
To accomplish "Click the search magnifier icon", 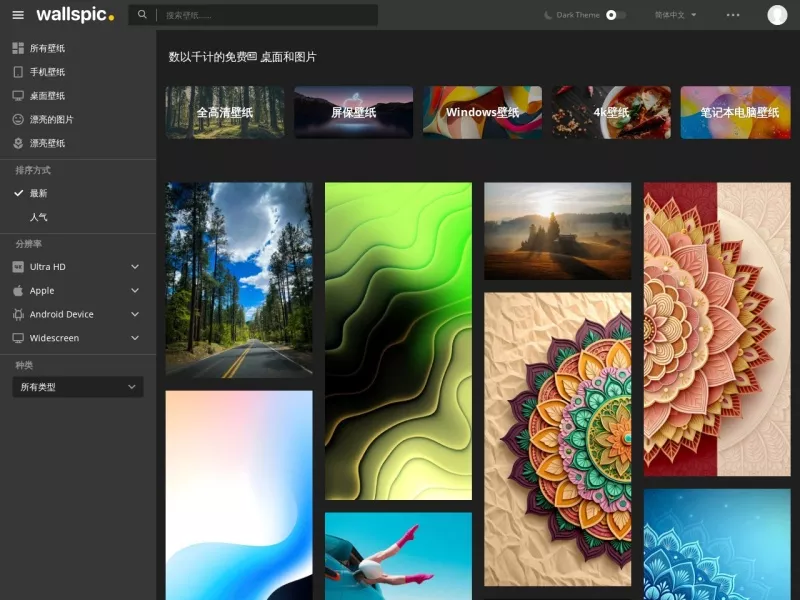I will tap(142, 15).
